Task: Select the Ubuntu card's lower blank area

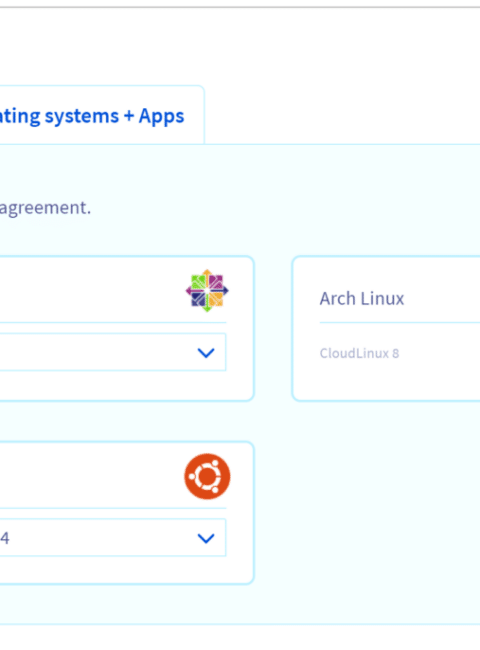Action: pos(124,570)
